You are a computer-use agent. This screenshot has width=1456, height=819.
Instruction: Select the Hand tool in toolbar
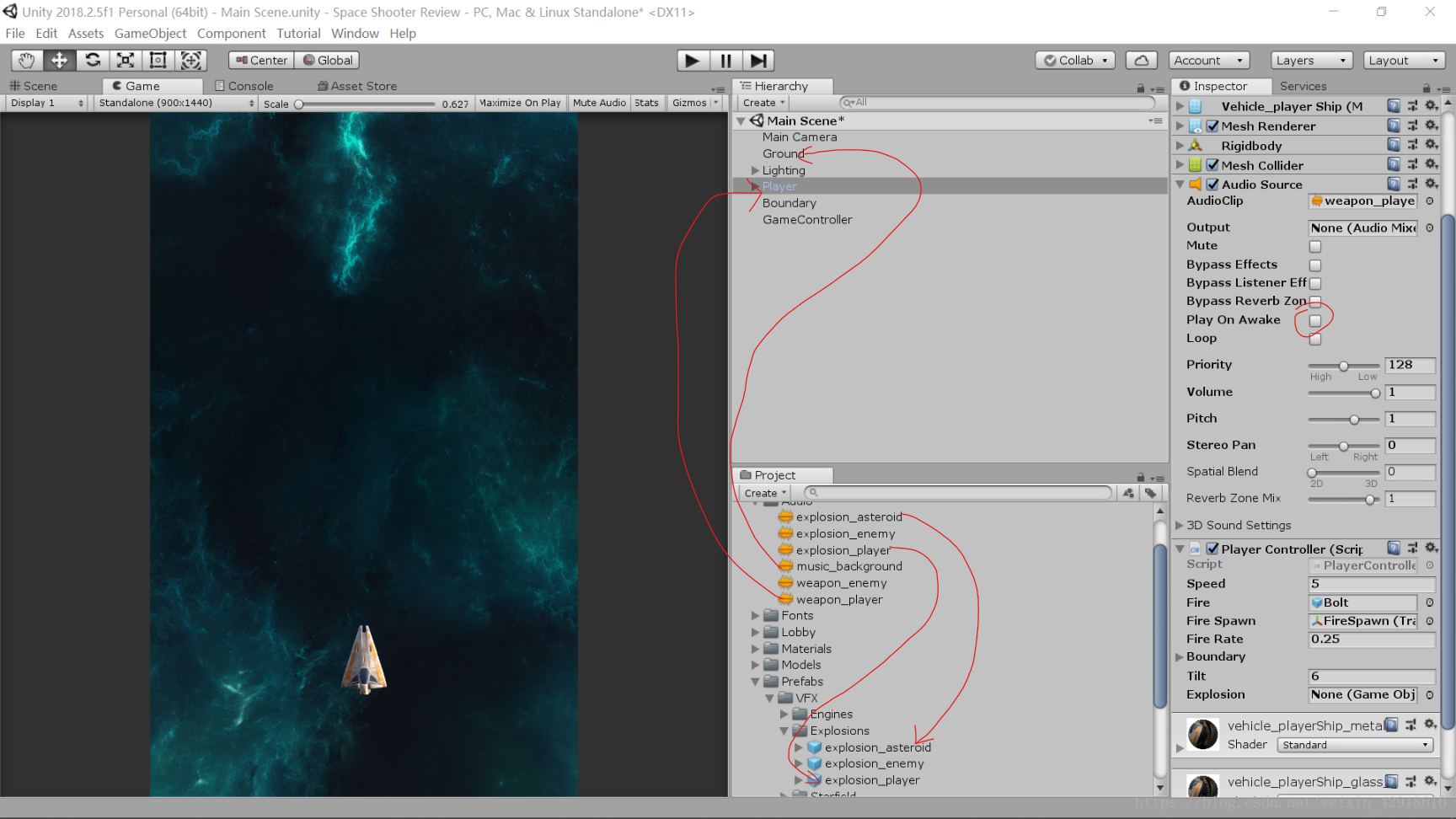pyautogui.click(x=27, y=61)
